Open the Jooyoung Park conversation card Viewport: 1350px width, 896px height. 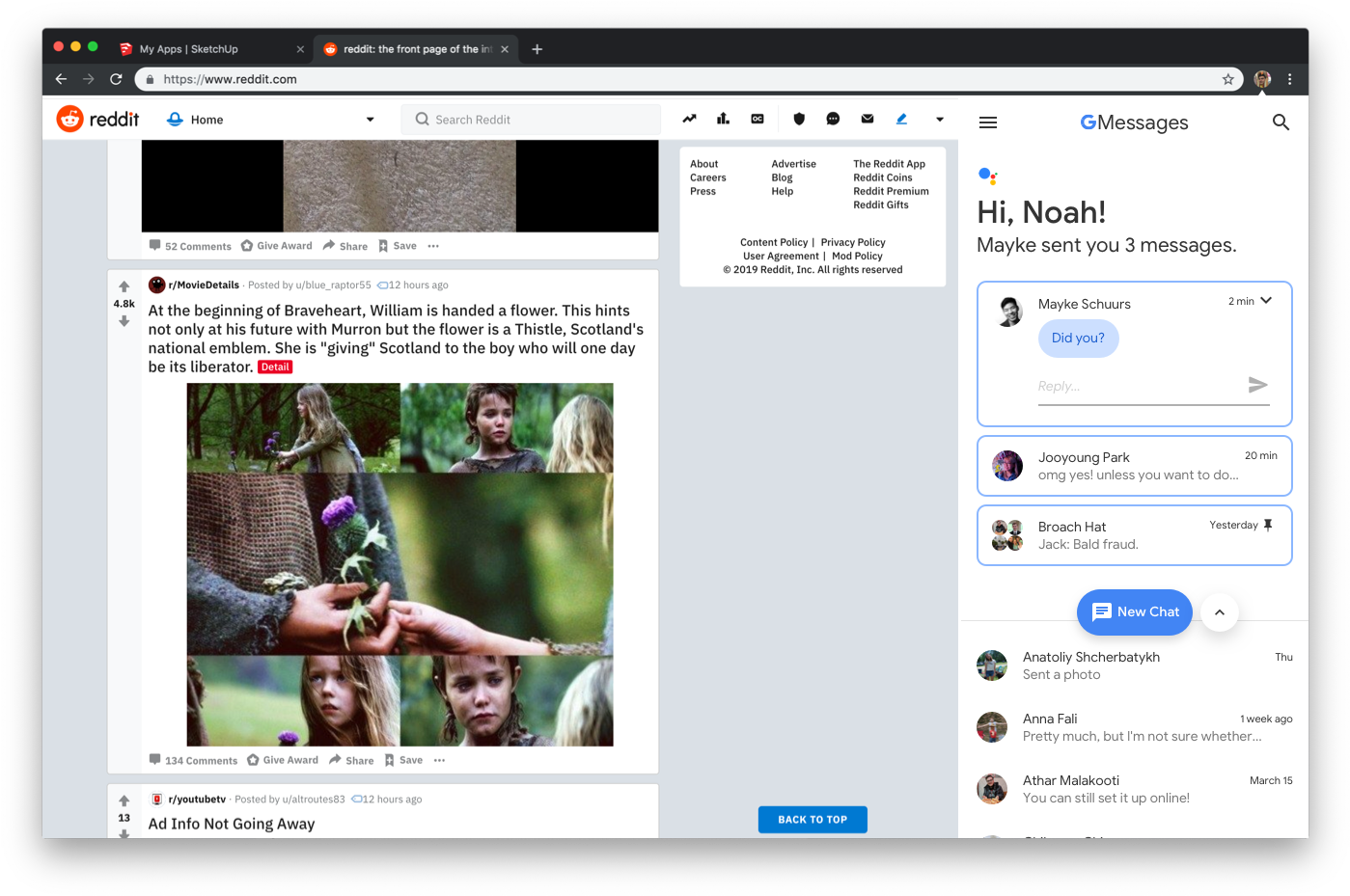click(1135, 466)
